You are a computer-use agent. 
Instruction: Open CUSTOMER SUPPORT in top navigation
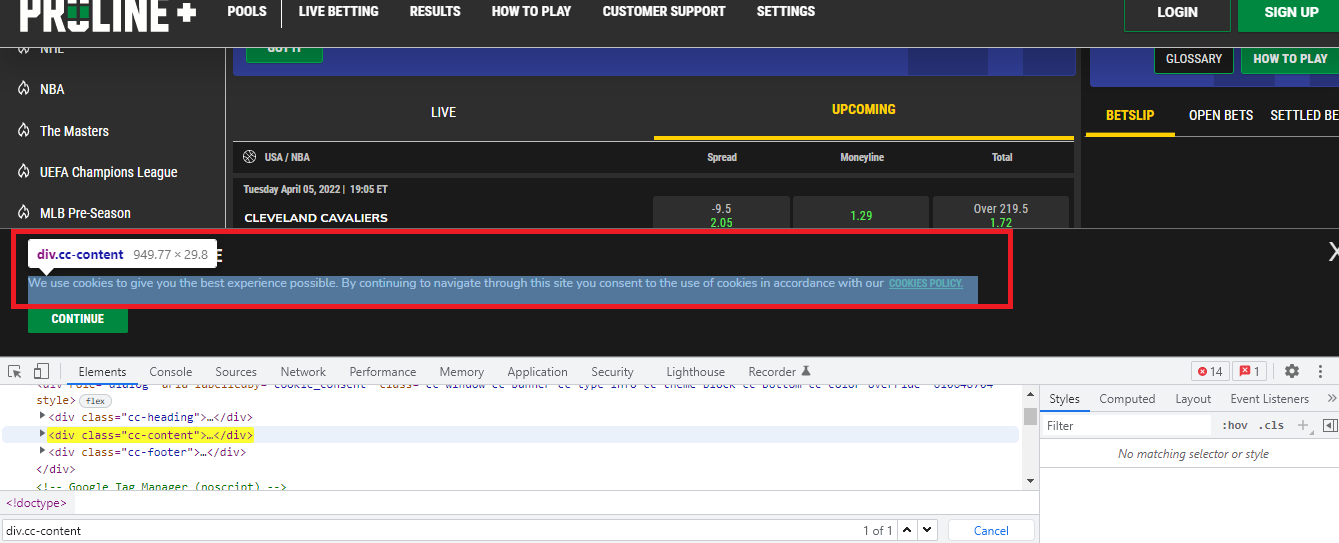(664, 12)
